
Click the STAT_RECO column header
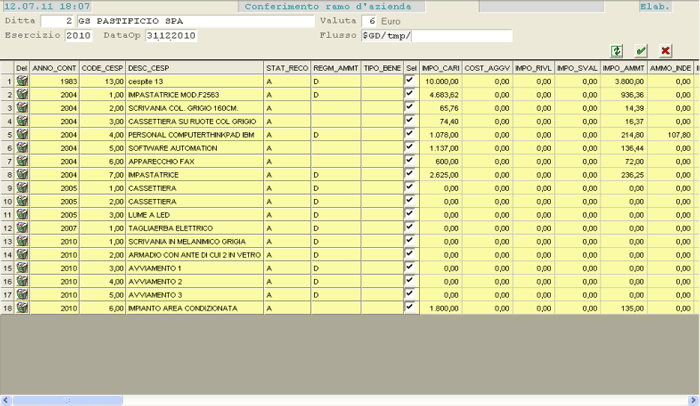(286, 66)
